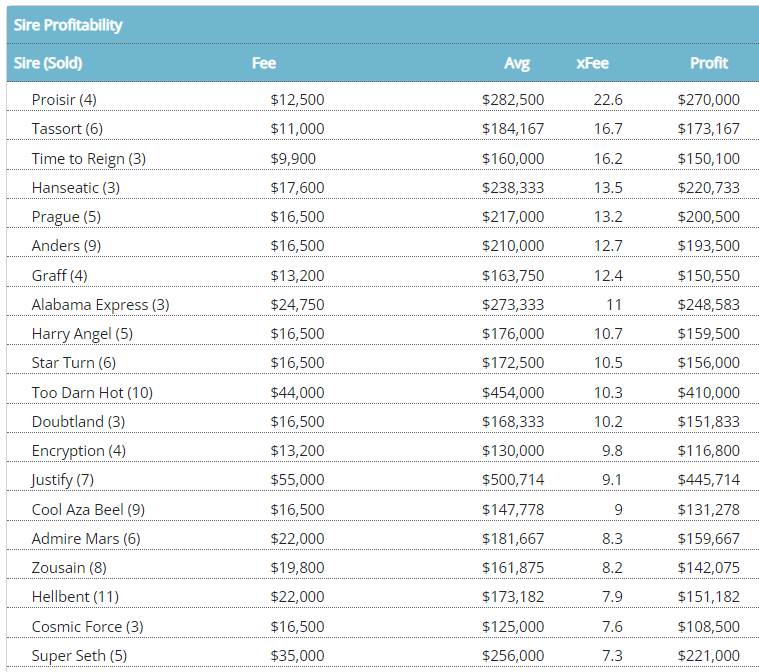Select the Too Darn Hot (10) sire name
Screen dimensions: 759x672
[x=92, y=393]
